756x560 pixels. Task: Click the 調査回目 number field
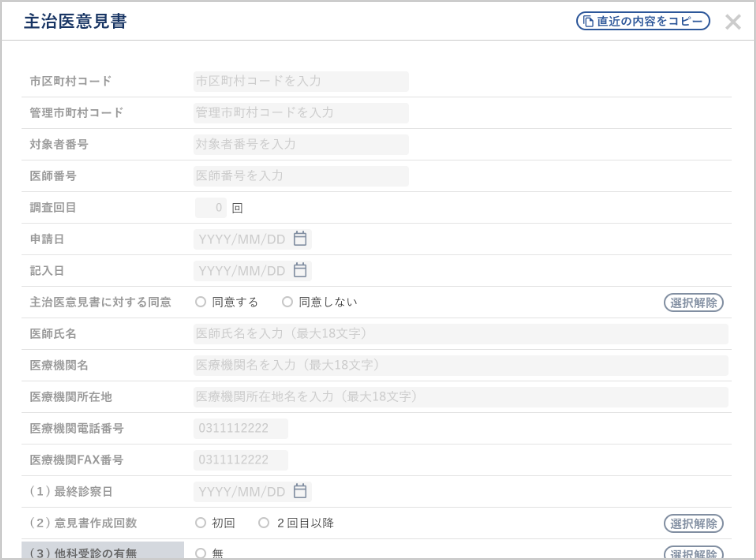coord(211,208)
